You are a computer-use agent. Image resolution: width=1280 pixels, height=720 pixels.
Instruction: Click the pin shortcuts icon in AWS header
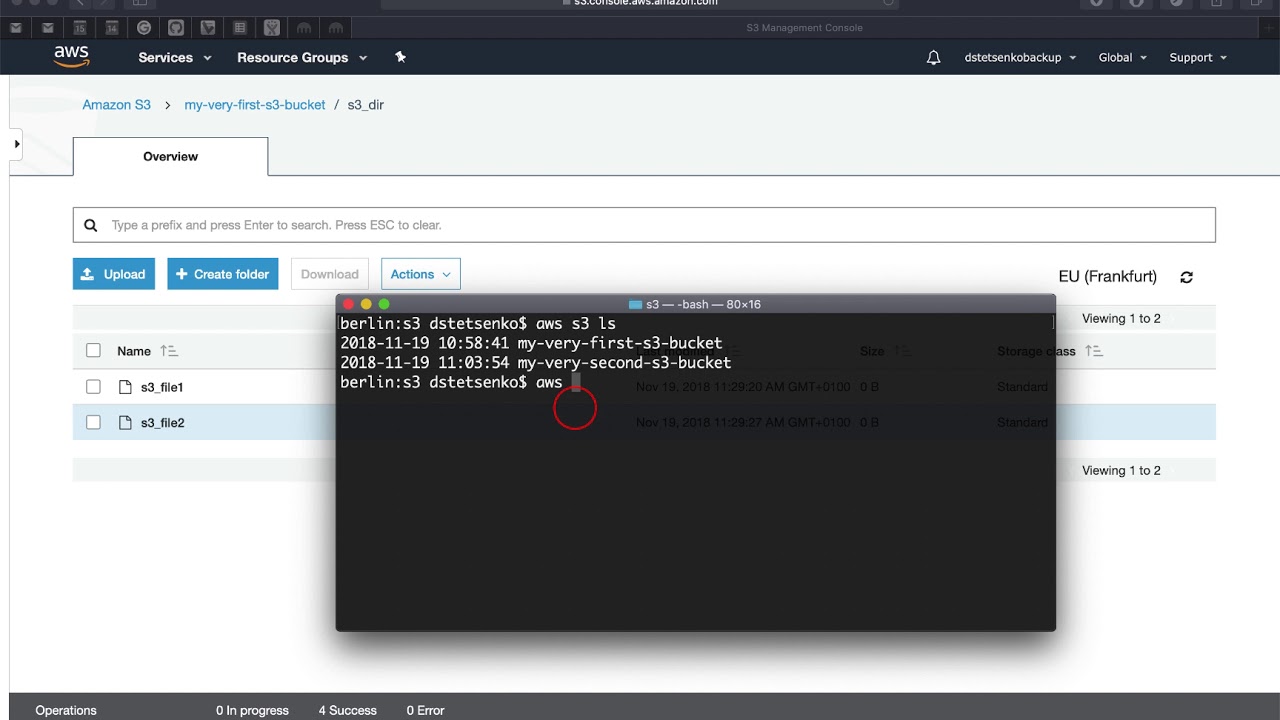(400, 57)
